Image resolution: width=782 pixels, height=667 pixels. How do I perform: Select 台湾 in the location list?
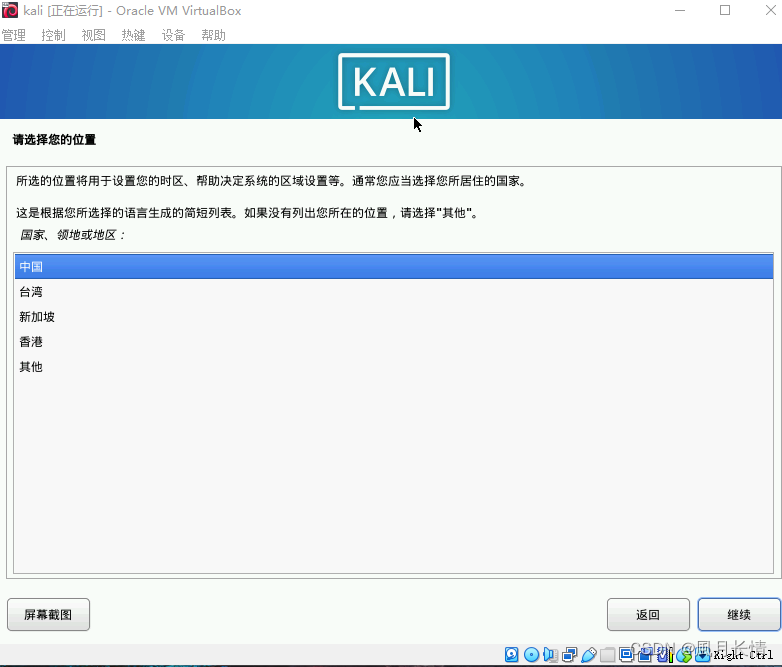394,292
